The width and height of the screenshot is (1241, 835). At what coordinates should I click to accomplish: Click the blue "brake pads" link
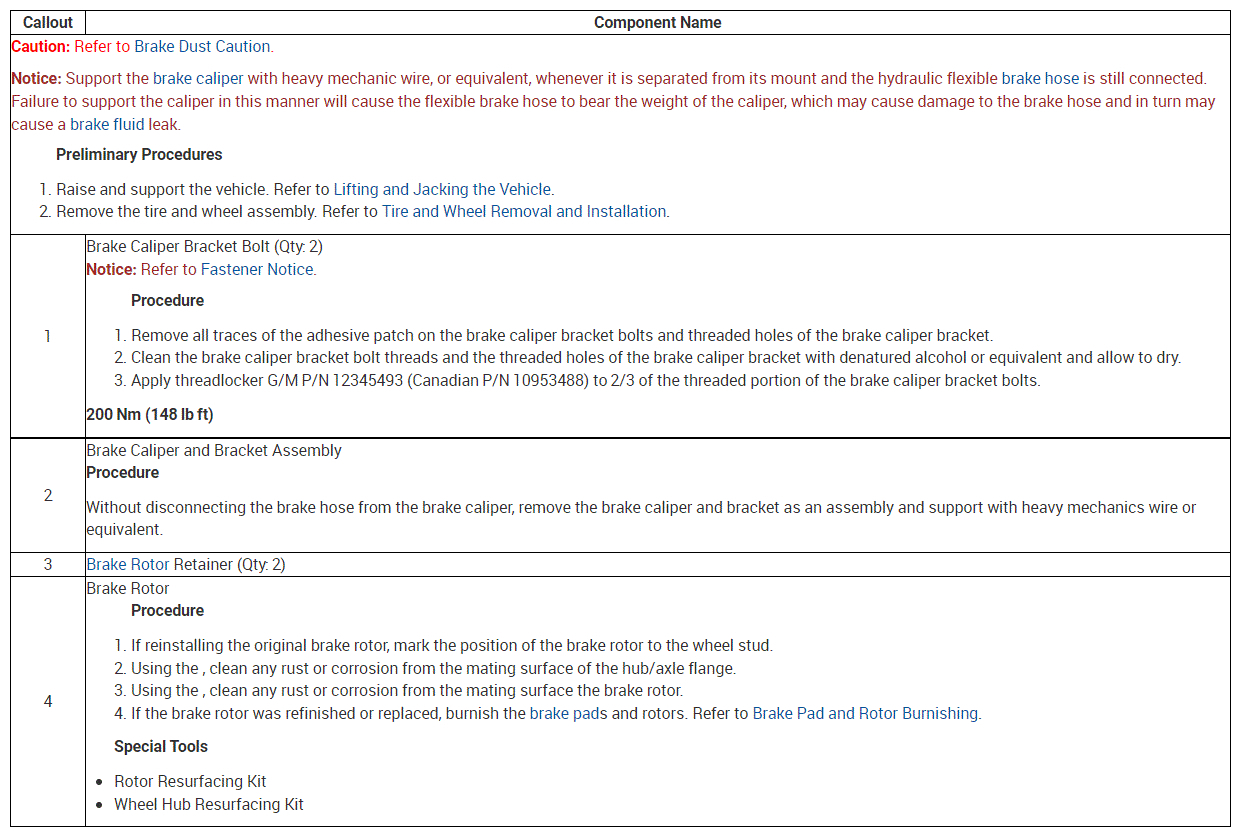(x=568, y=713)
